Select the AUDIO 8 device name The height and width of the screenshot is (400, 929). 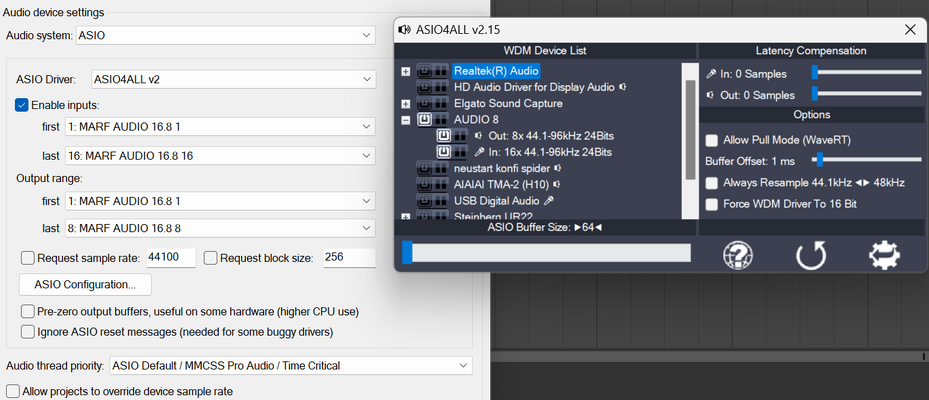click(476, 120)
